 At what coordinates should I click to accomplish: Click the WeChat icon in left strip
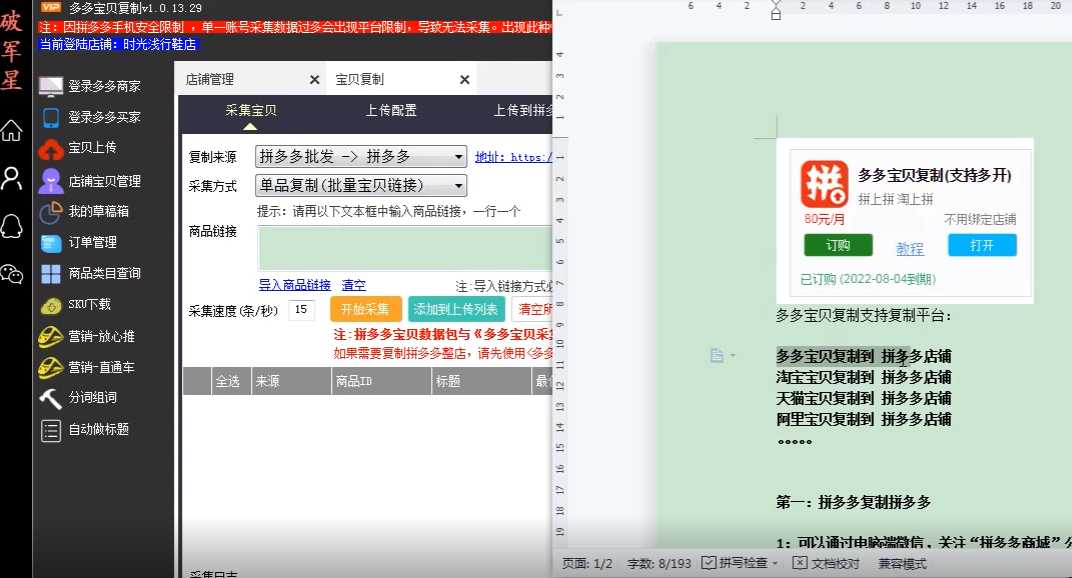click(x=12, y=274)
